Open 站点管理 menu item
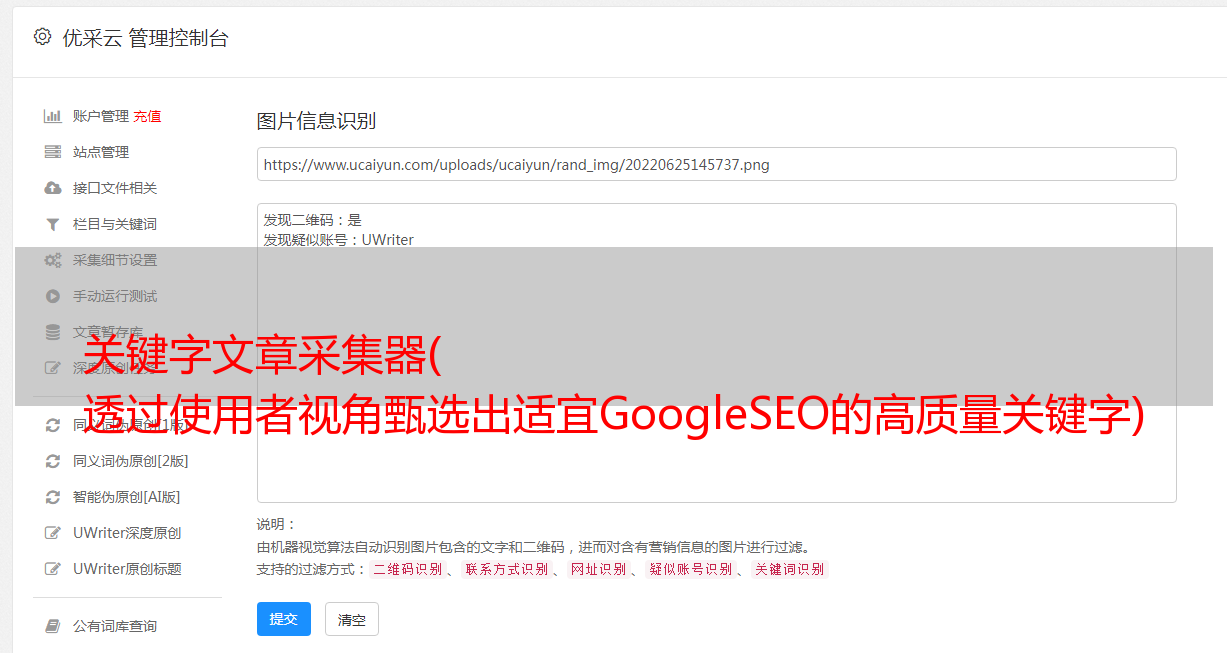 [x=101, y=152]
